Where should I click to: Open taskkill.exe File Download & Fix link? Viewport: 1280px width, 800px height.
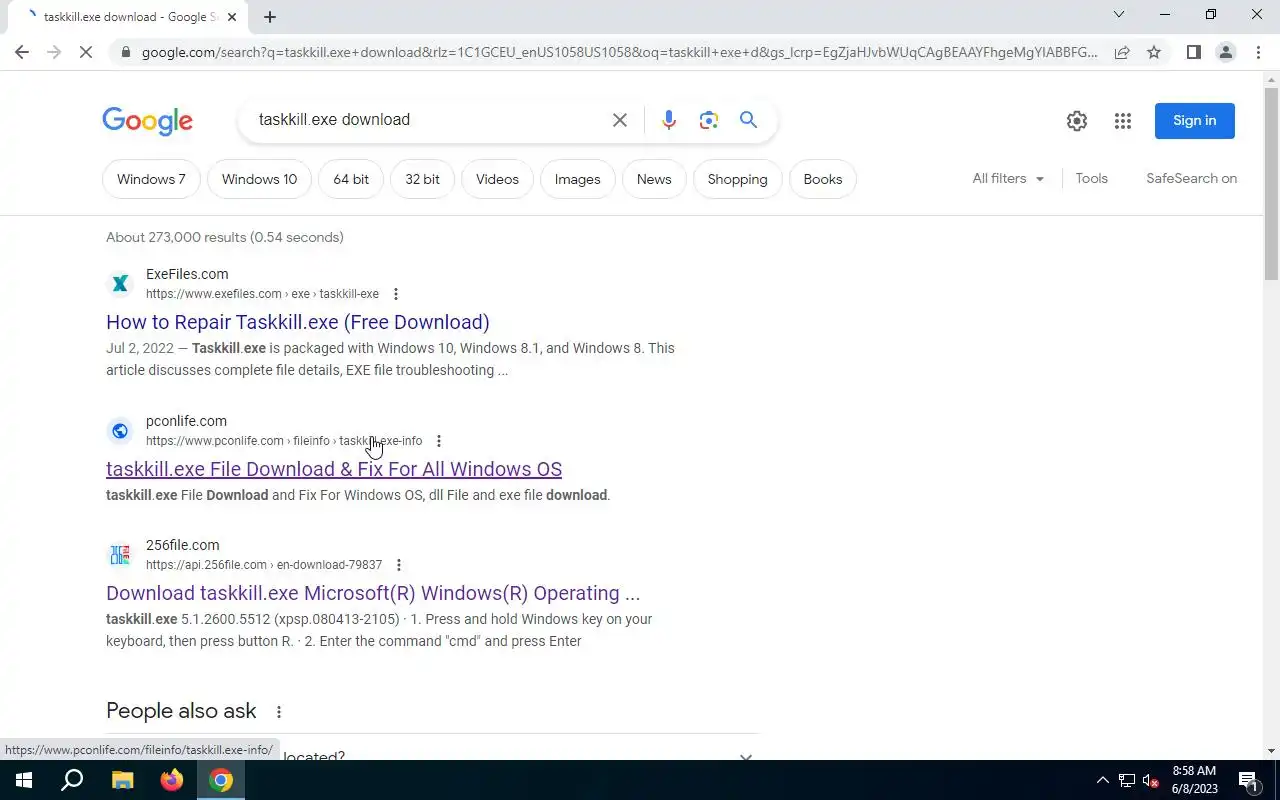(x=334, y=469)
